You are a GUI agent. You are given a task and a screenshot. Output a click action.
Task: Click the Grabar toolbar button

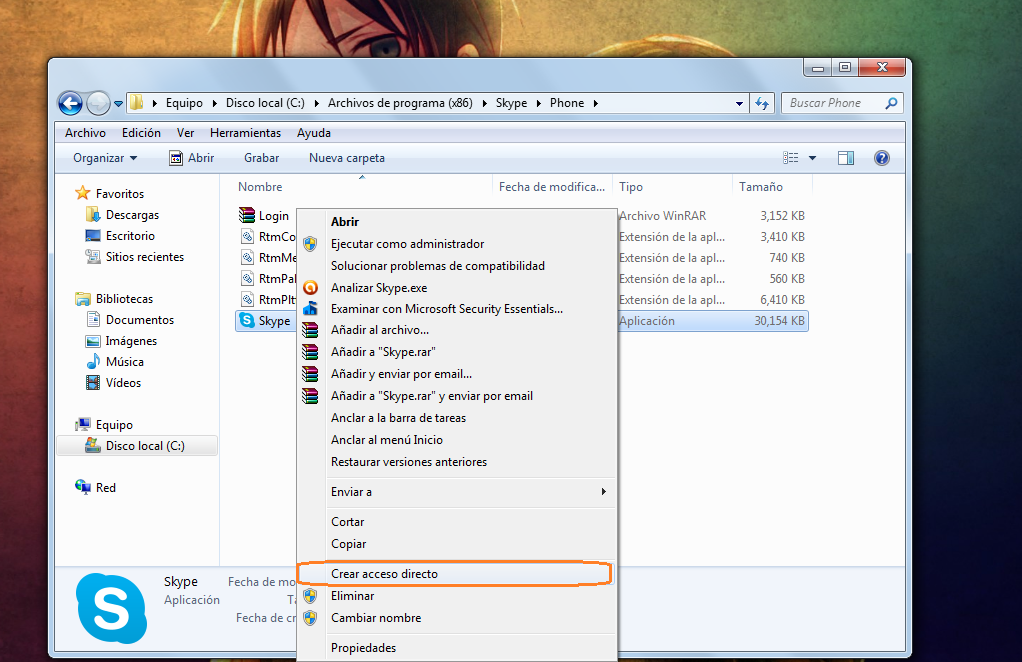click(261, 158)
